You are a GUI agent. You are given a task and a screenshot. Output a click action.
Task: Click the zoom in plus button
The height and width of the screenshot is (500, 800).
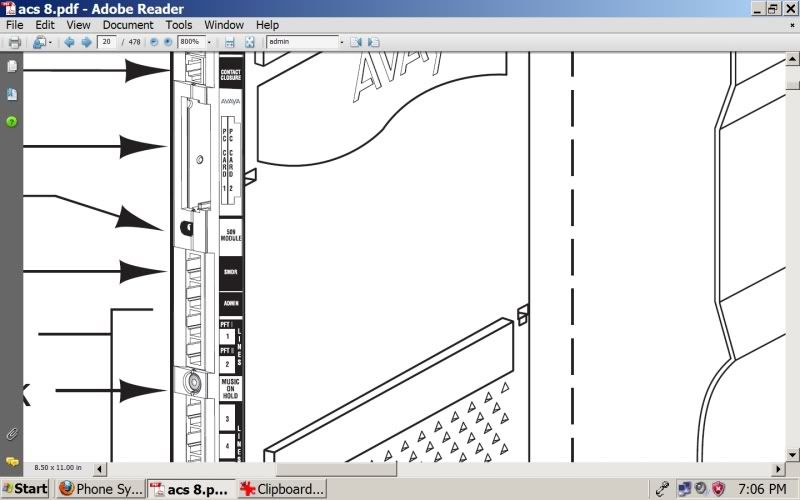[x=168, y=42]
